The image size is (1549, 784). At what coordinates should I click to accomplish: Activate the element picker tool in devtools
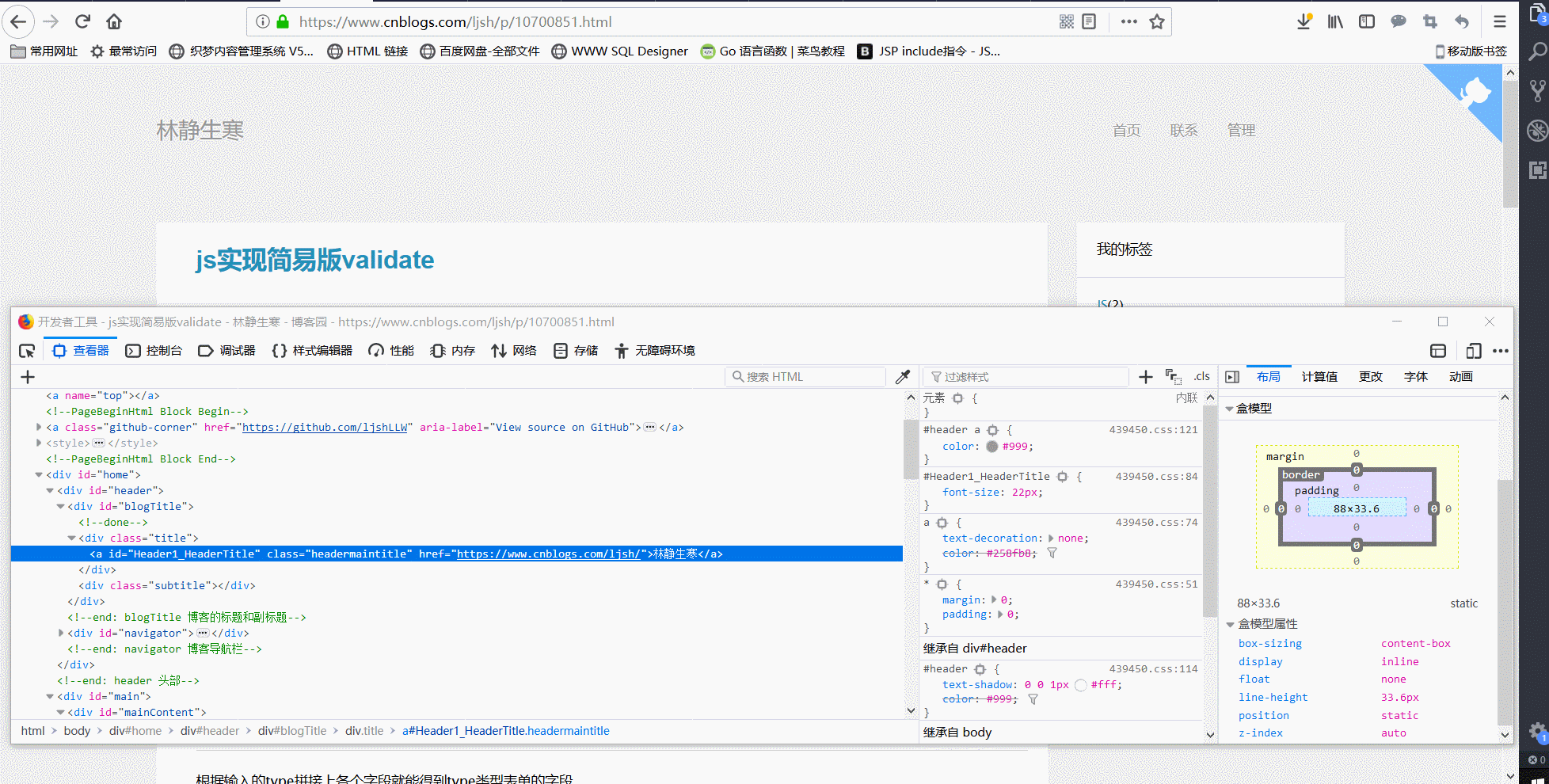tap(27, 351)
